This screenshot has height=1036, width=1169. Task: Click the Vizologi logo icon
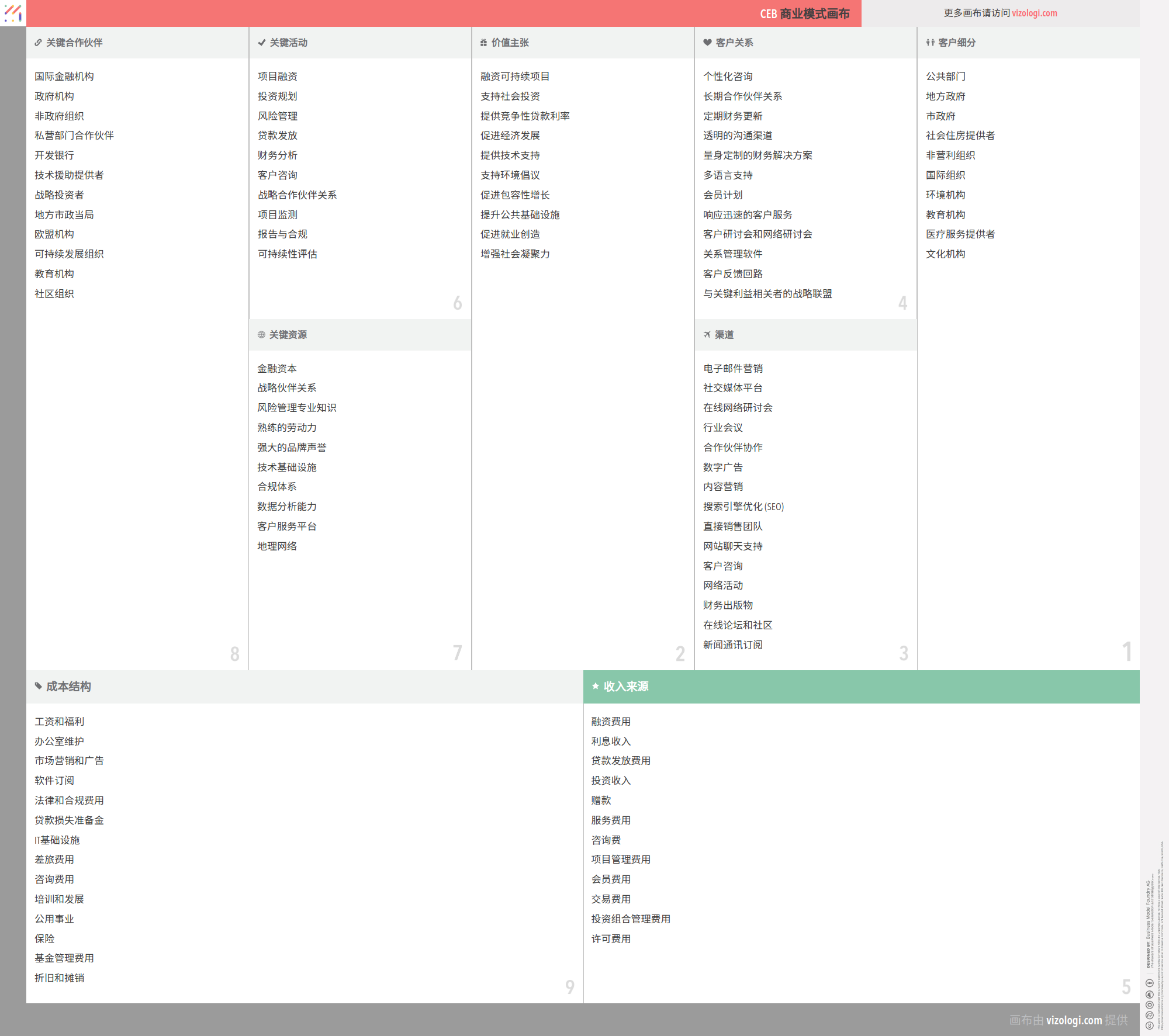[x=13, y=13]
